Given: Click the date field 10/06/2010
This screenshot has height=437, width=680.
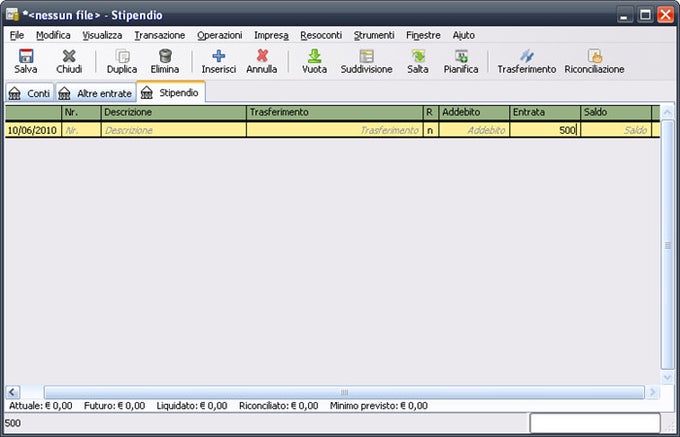Looking at the screenshot, I should (33, 130).
